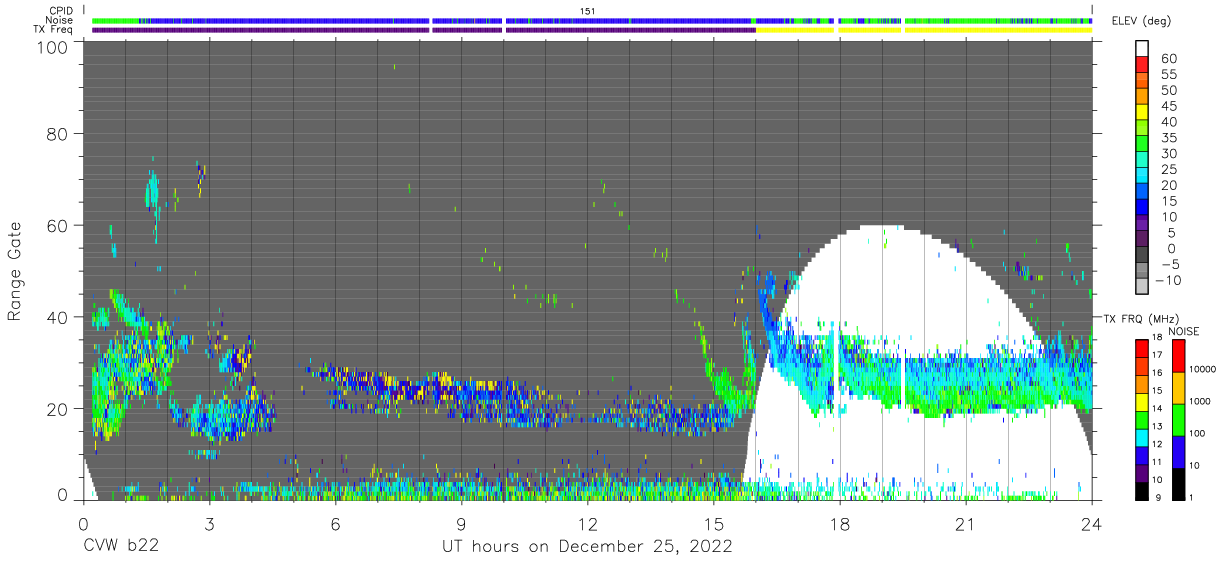Select ELEV colorbar segment between 60 and 55

pyautogui.click(x=1141, y=63)
